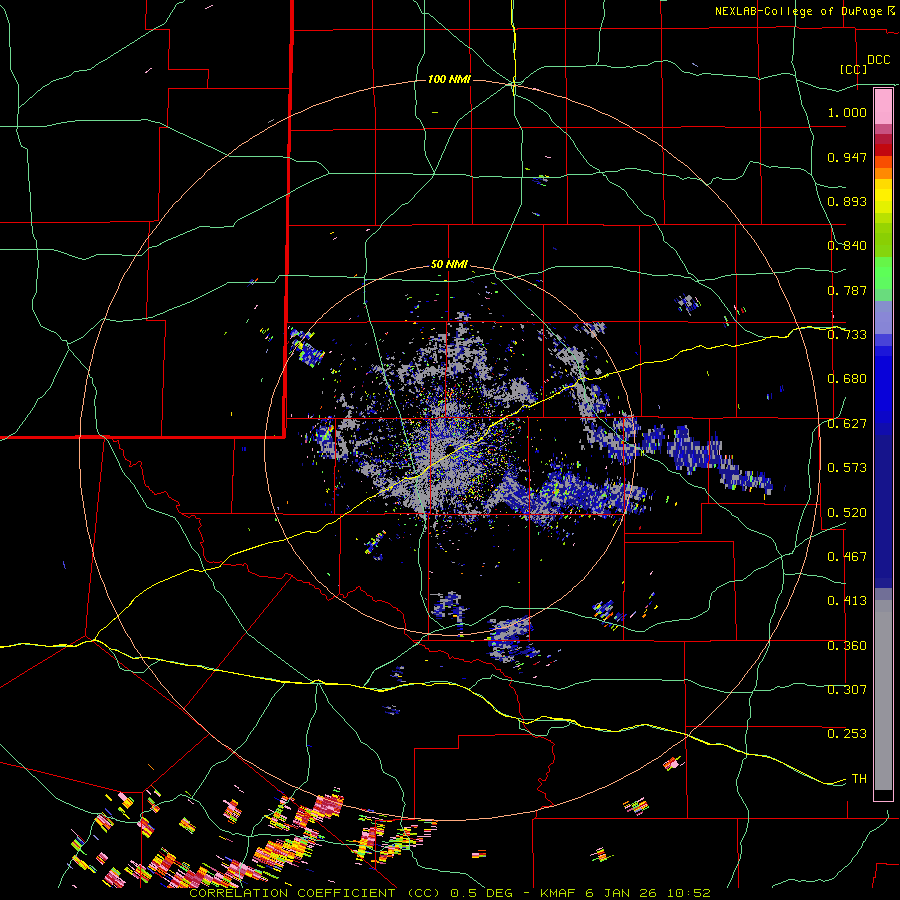Click the [CC] units label

[853, 69]
